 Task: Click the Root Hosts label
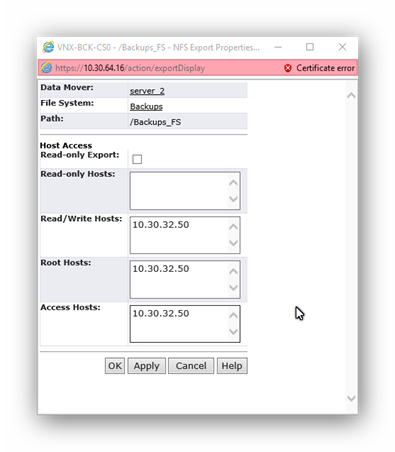[66, 263]
